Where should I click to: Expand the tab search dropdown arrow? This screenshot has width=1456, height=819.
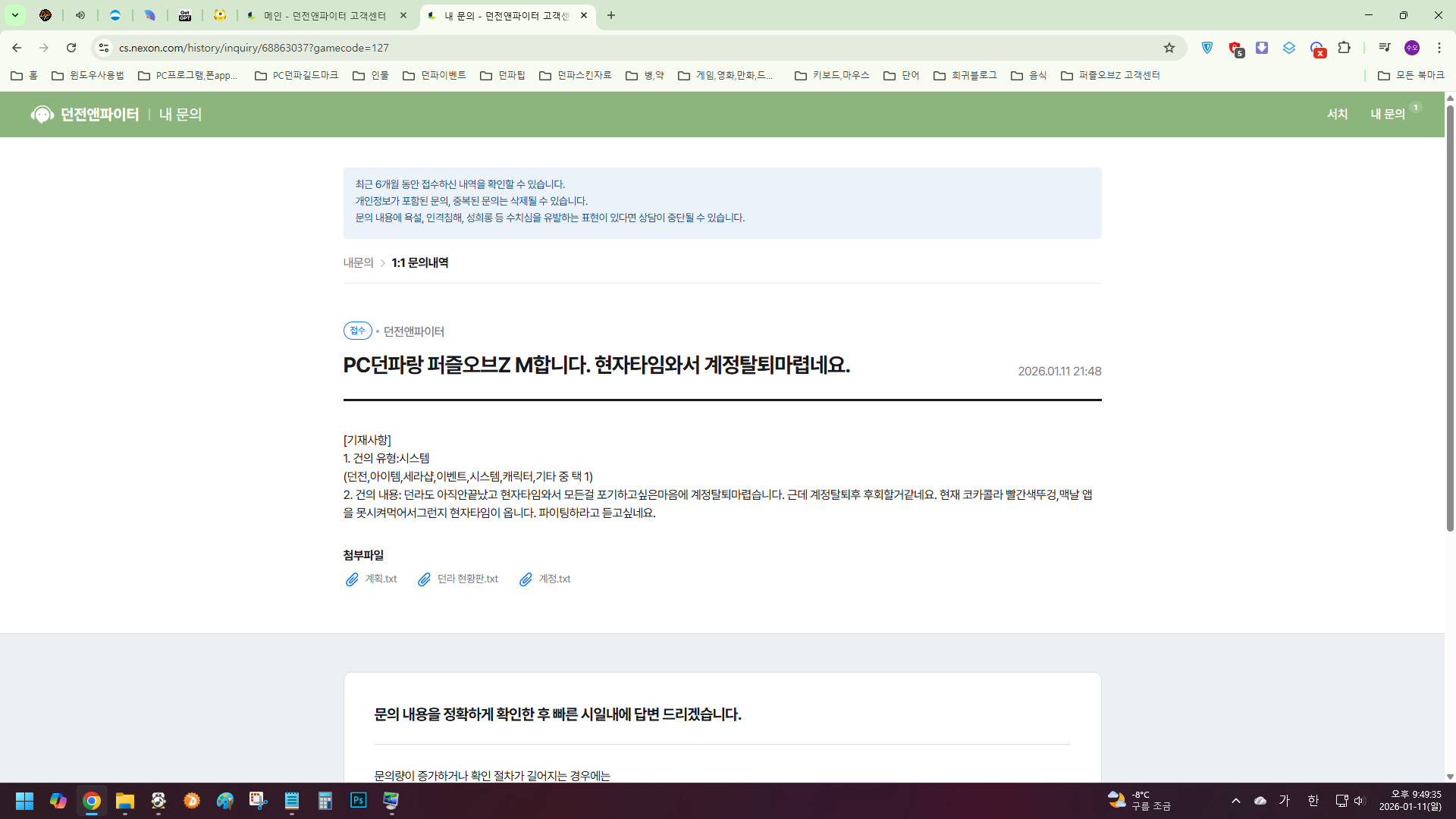point(14,15)
